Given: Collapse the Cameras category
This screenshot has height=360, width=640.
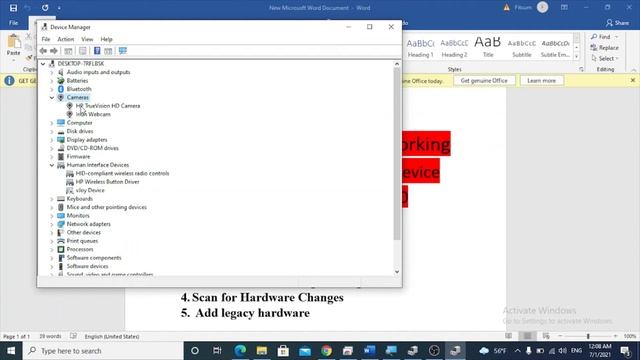Looking at the screenshot, I should click(x=52, y=98).
